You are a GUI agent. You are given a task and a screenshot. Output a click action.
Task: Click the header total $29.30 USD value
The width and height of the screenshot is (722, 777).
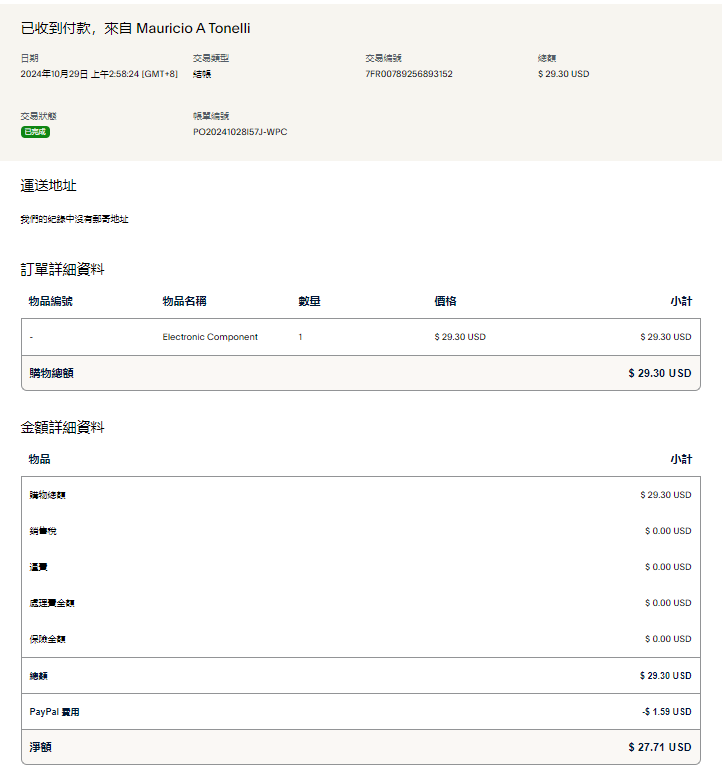pos(563,74)
